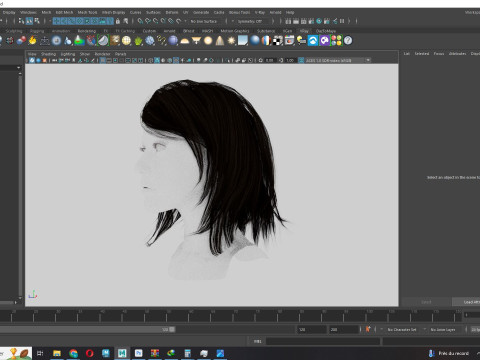Viewport: 480px width, 360px height.
Task: Click the light-blue spiky ball shelf icon
Action: (150, 41)
